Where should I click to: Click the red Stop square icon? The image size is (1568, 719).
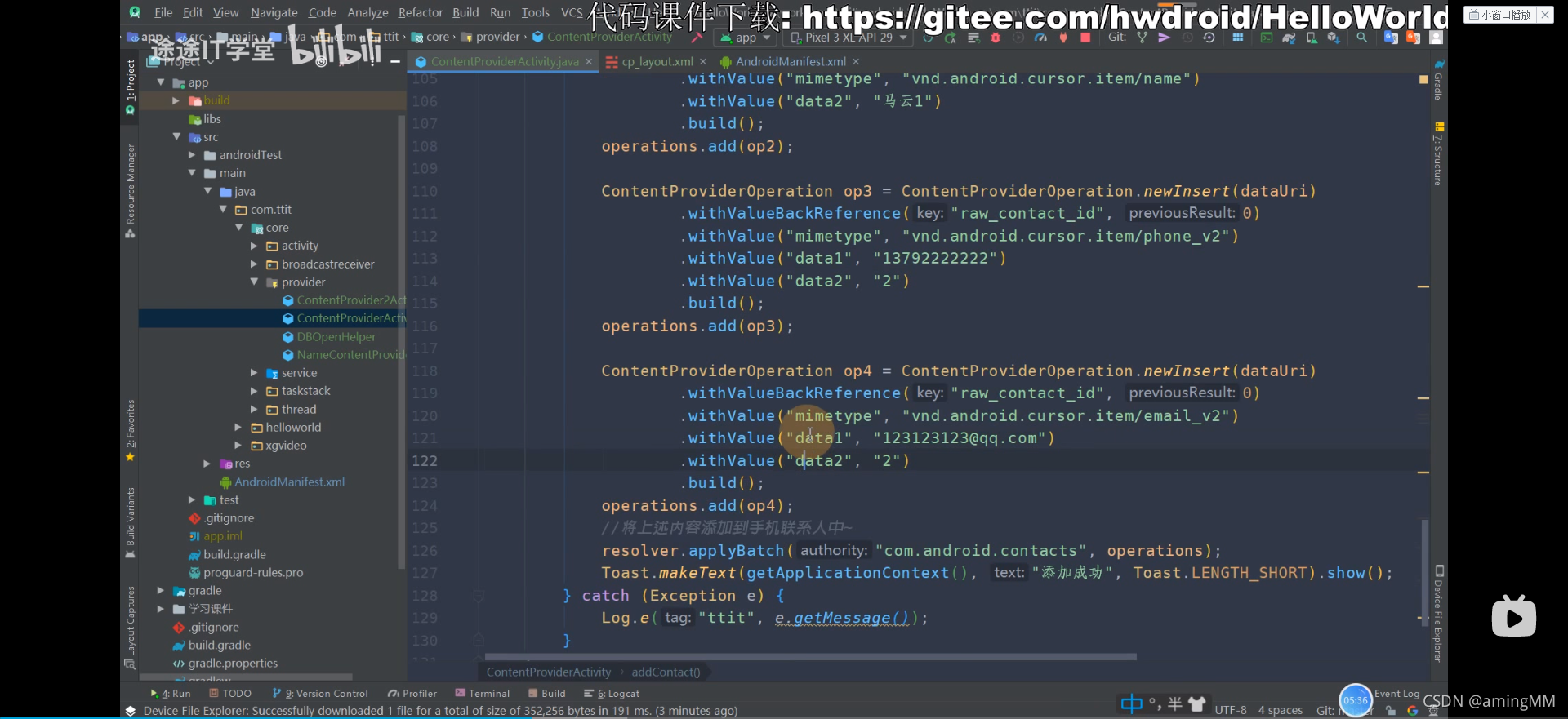[x=1085, y=38]
